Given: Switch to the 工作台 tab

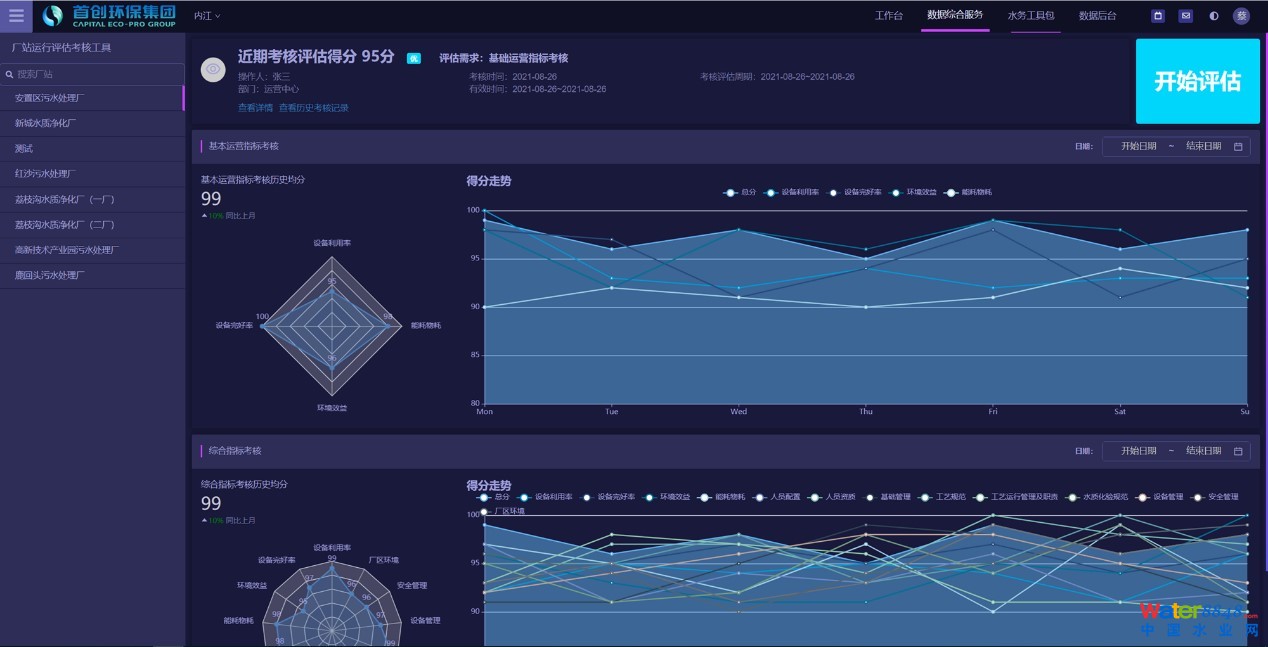Looking at the screenshot, I should (x=888, y=15).
